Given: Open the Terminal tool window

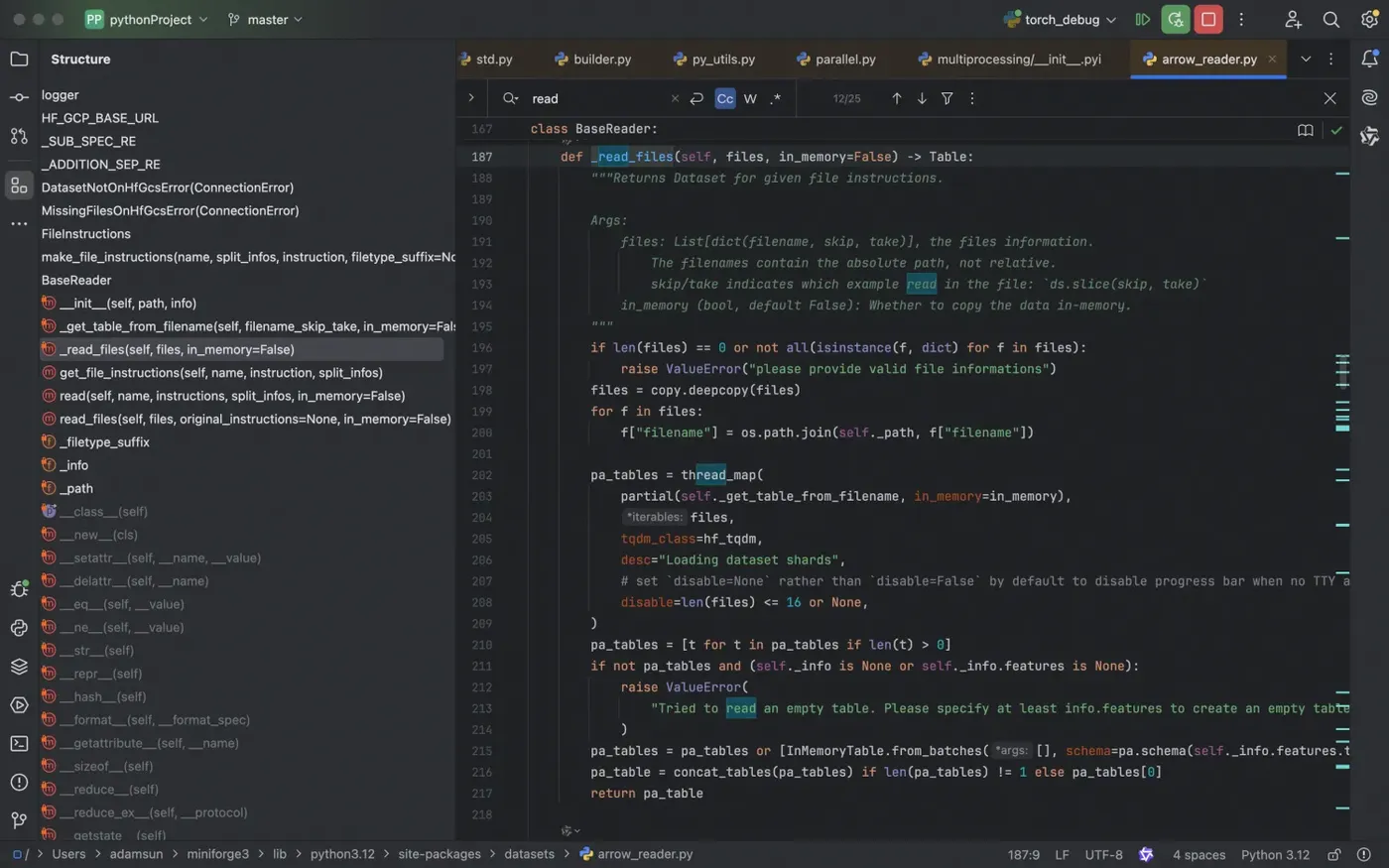Looking at the screenshot, I should click(x=19, y=744).
